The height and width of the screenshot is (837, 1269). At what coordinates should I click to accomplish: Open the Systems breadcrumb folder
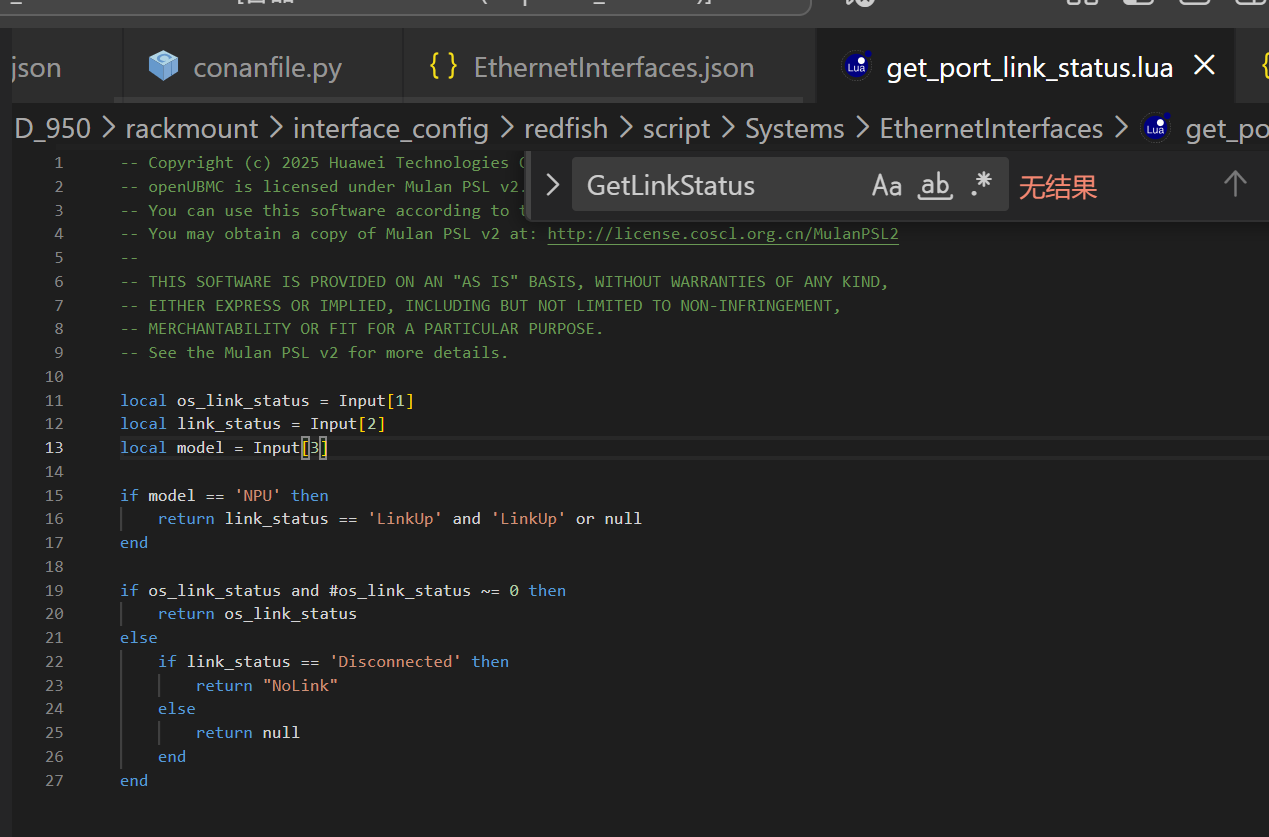click(x=794, y=129)
